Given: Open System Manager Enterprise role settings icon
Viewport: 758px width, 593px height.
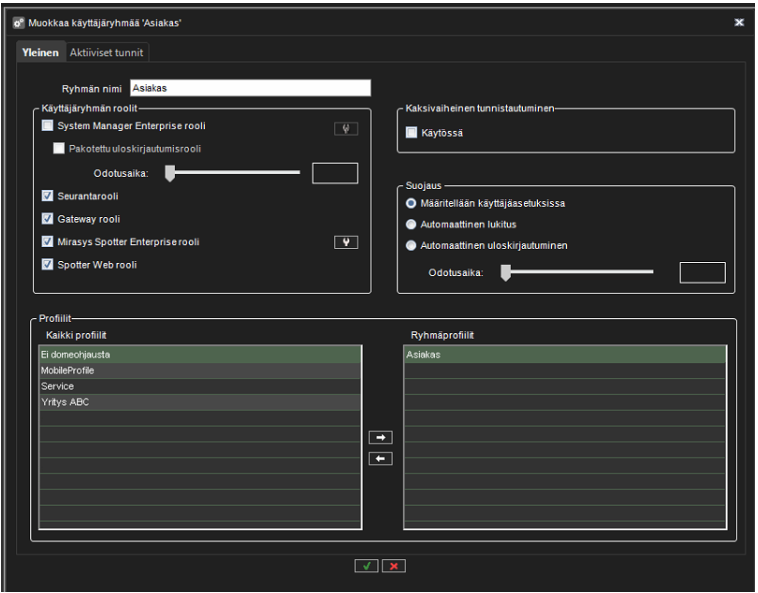Looking at the screenshot, I should tap(345, 128).
